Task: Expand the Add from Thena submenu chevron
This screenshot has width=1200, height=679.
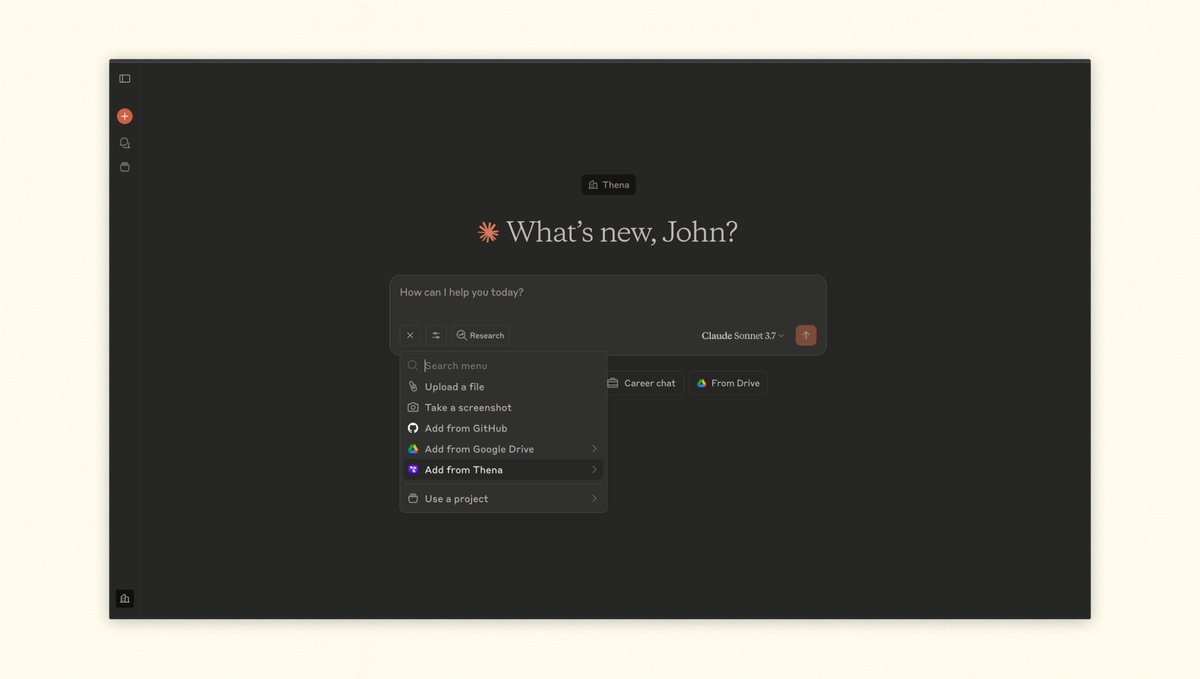Action: coord(594,470)
